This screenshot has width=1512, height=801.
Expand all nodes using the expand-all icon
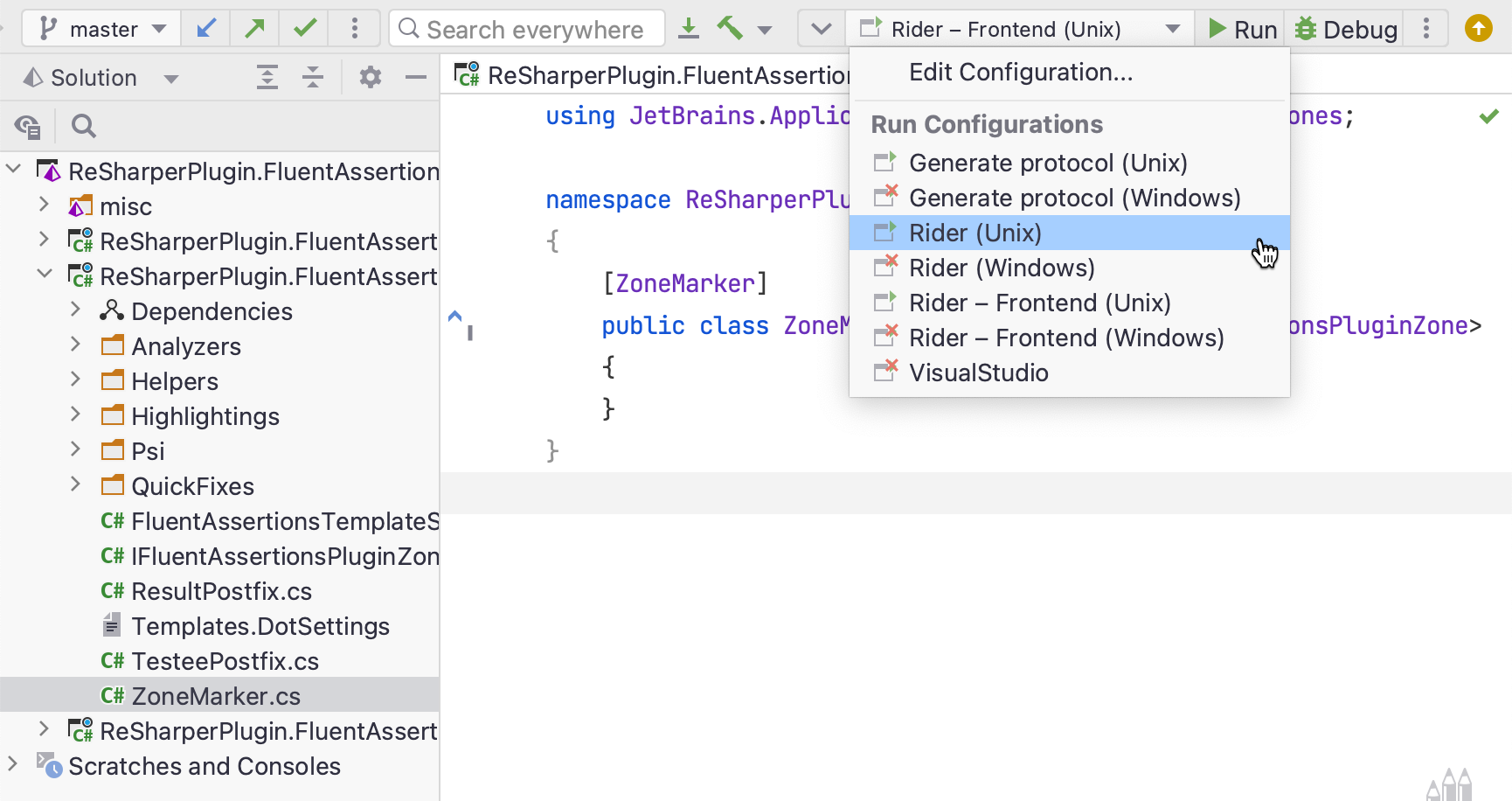pyautogui.click(x=267, y=77)
